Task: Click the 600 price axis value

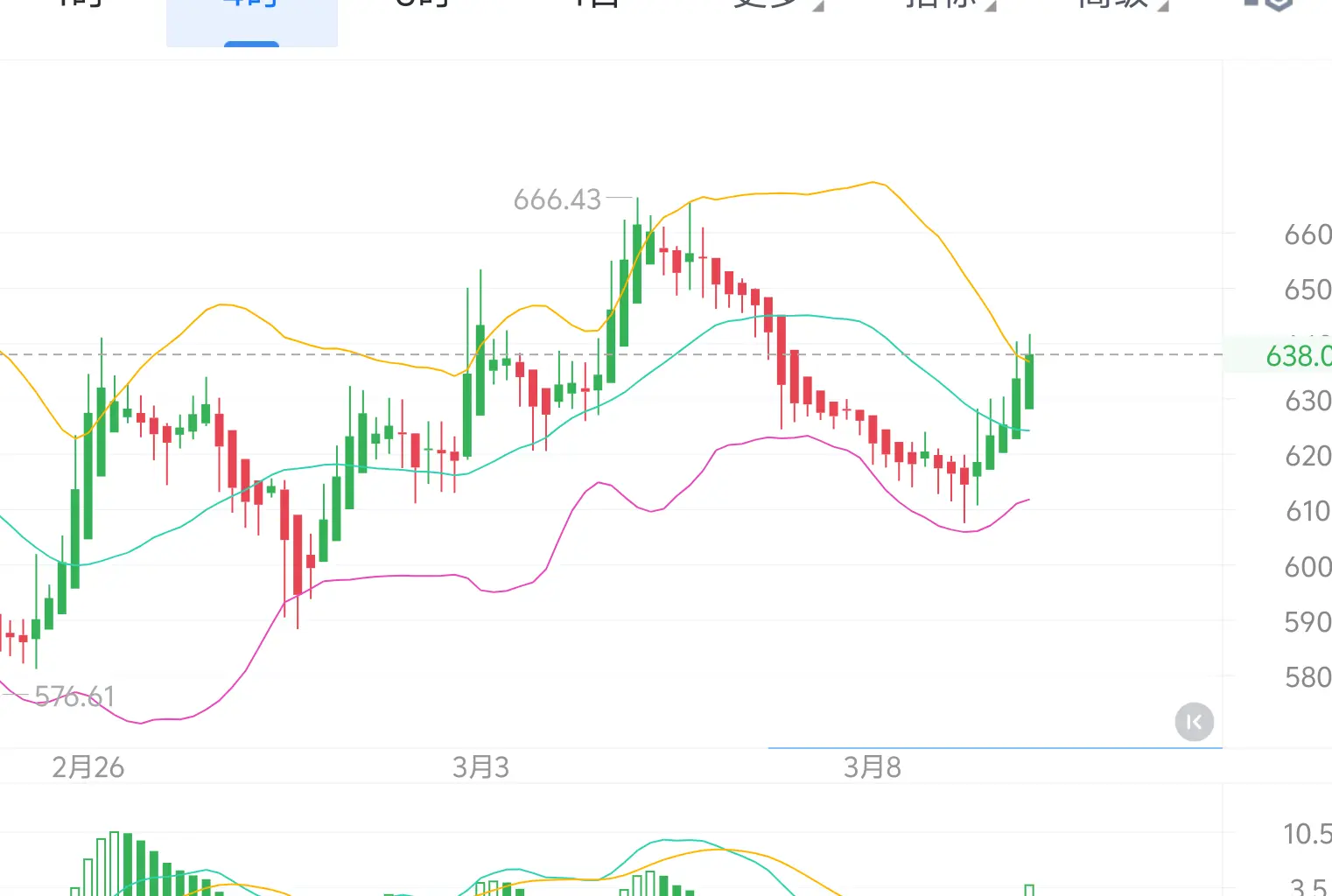Action: tap(1307, 567)
